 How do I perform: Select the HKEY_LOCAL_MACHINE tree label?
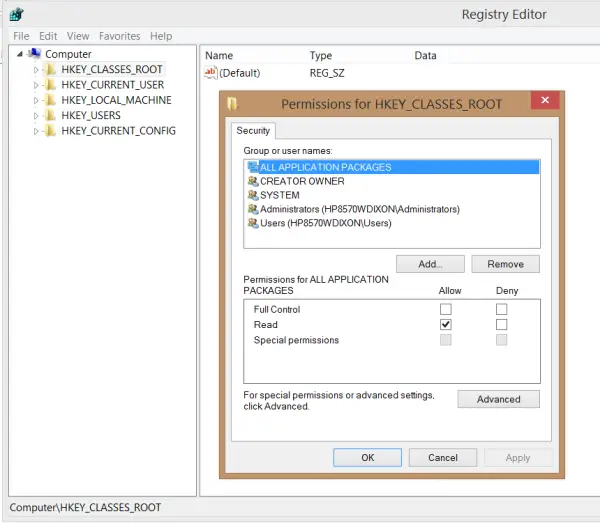tap(116, 100)
